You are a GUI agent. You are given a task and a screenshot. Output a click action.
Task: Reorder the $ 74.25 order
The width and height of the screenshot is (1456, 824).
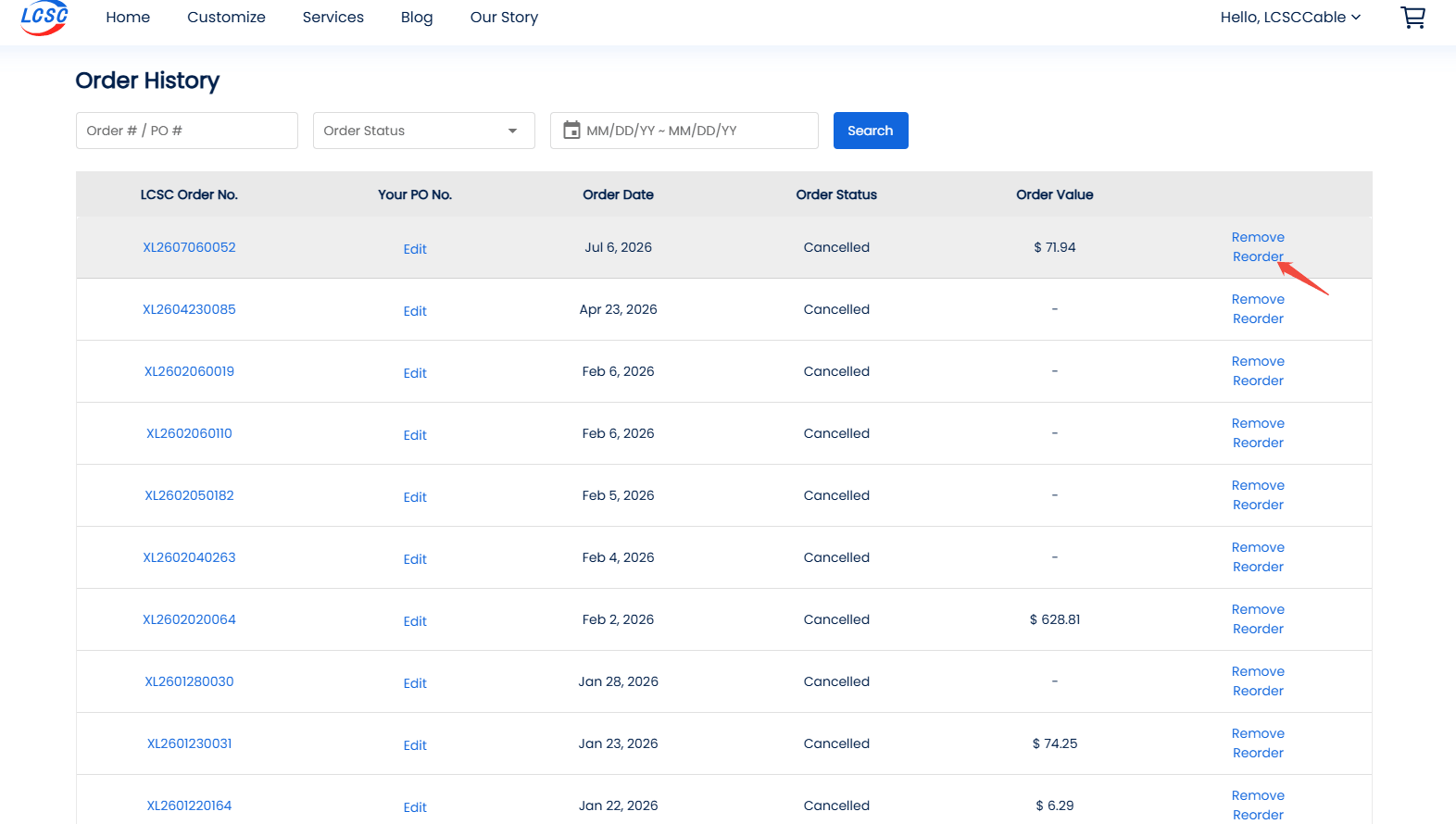[1258, 753]
